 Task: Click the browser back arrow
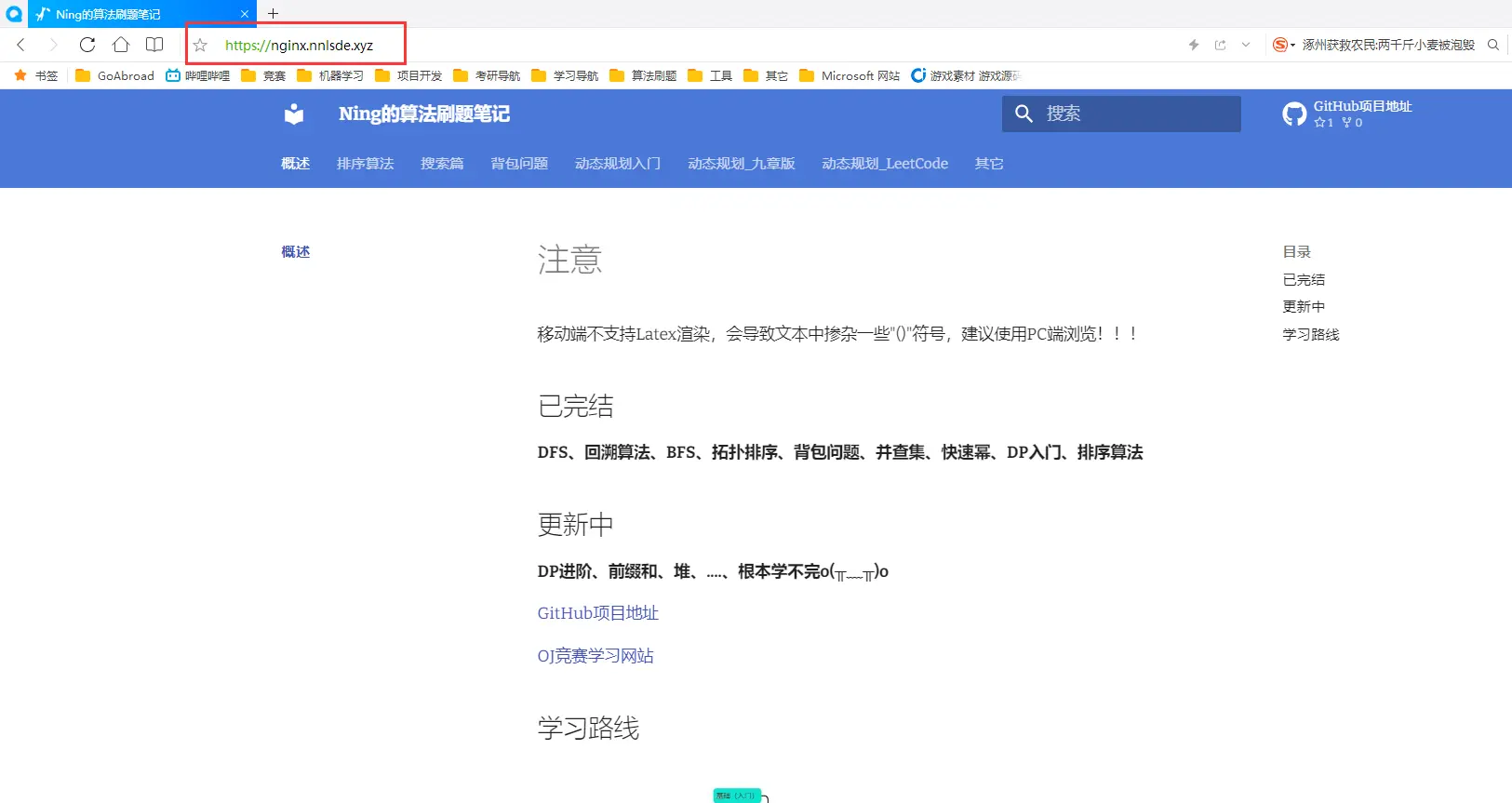point(20,45)
